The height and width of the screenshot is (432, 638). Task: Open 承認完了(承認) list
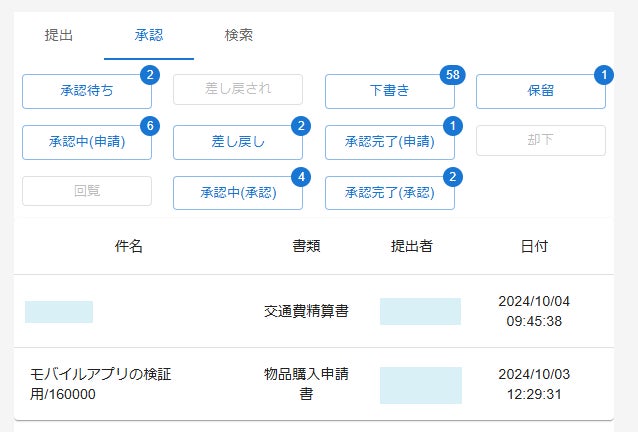click(389, 193)
